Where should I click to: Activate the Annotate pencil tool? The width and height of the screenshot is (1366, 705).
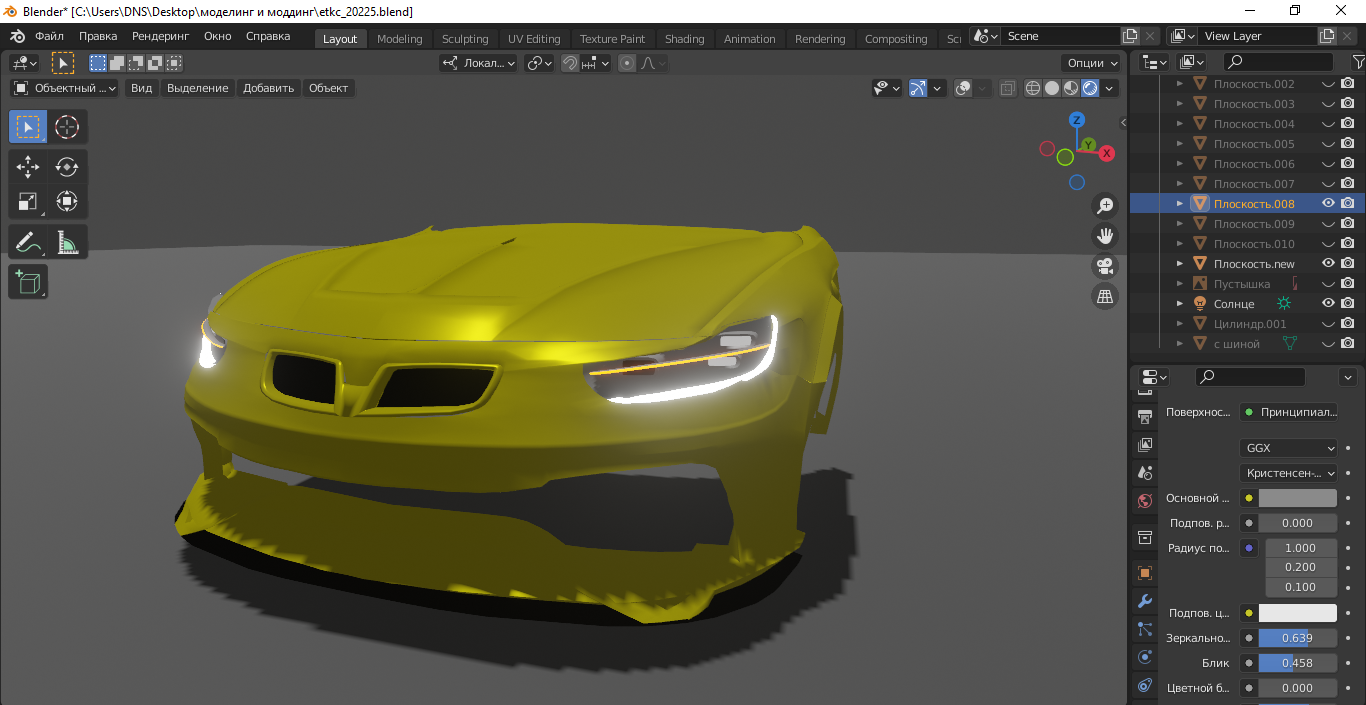tap(28, 242)
